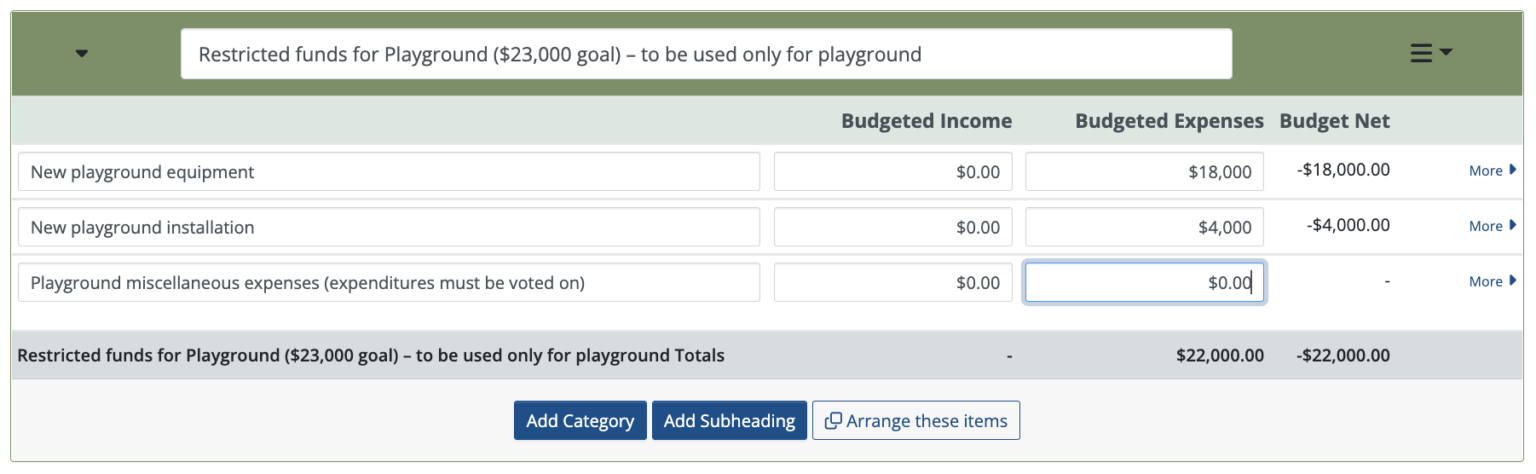Collapse the Playground section with the top-left arrow
Image resolution: width=1536 pixels, height=474 pixels.
(x=82, y=54)
